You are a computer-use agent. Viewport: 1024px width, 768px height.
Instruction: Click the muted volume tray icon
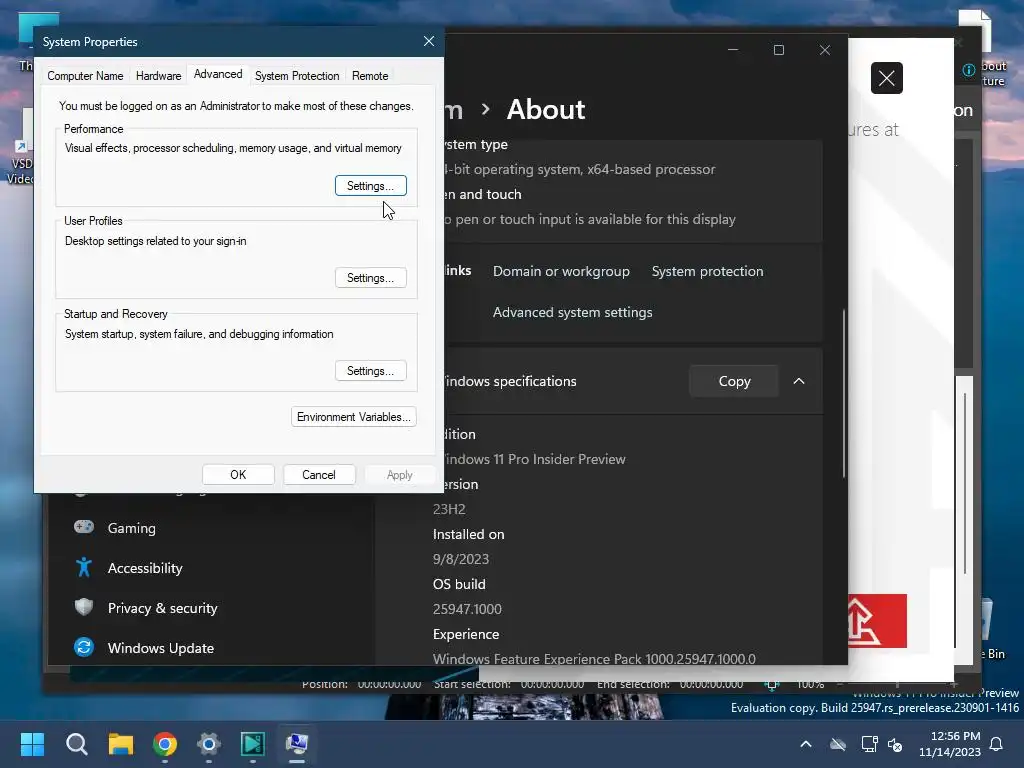click(x=895, y=744)
